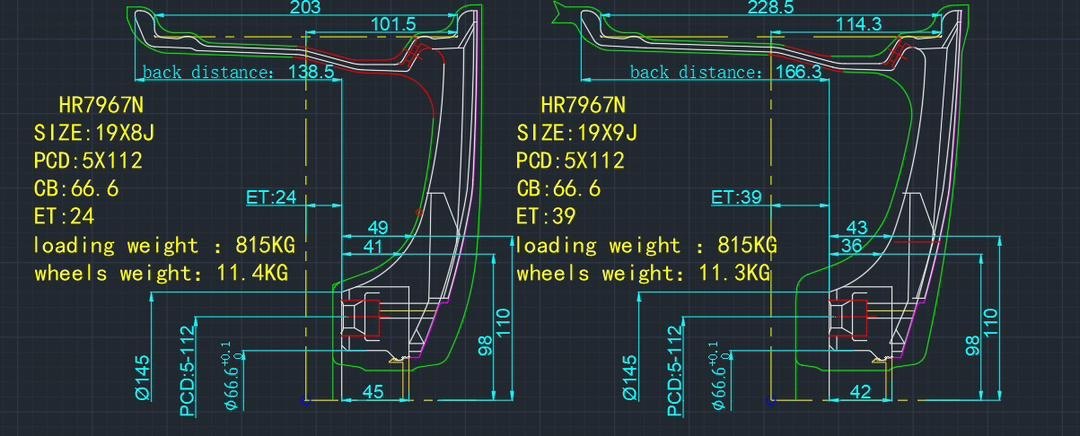
Task: Select loading weight 815KG above 11.4KG line
Action: click(164, 245)
